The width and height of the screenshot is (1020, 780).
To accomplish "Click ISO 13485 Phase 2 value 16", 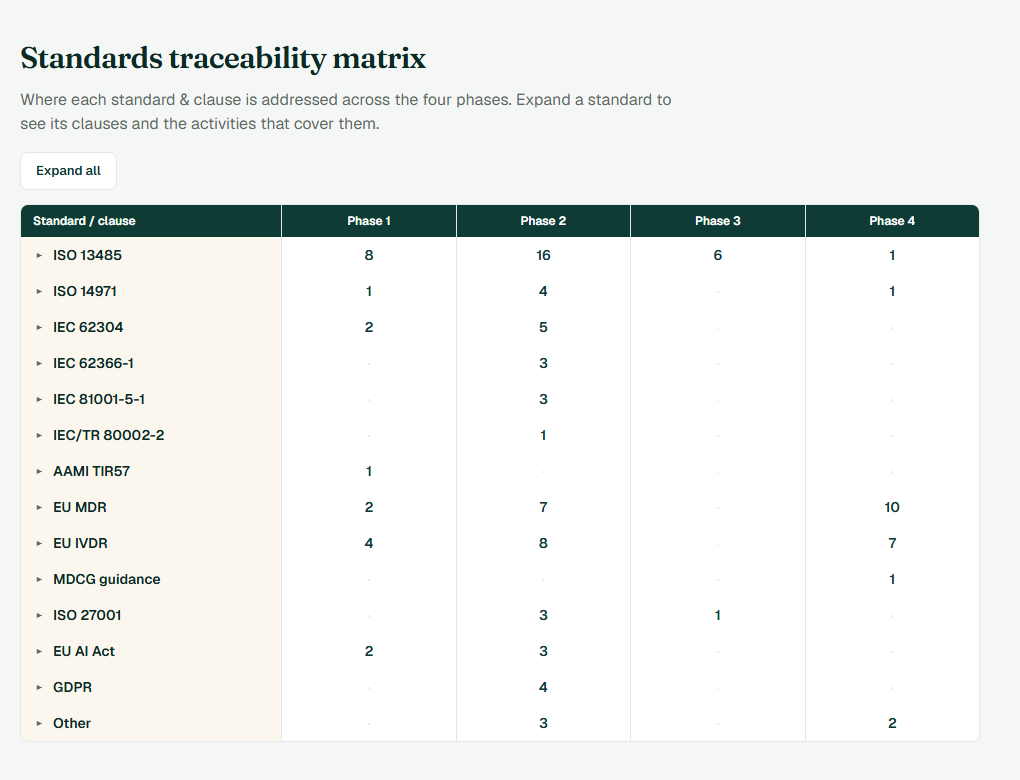I will 543,255.
